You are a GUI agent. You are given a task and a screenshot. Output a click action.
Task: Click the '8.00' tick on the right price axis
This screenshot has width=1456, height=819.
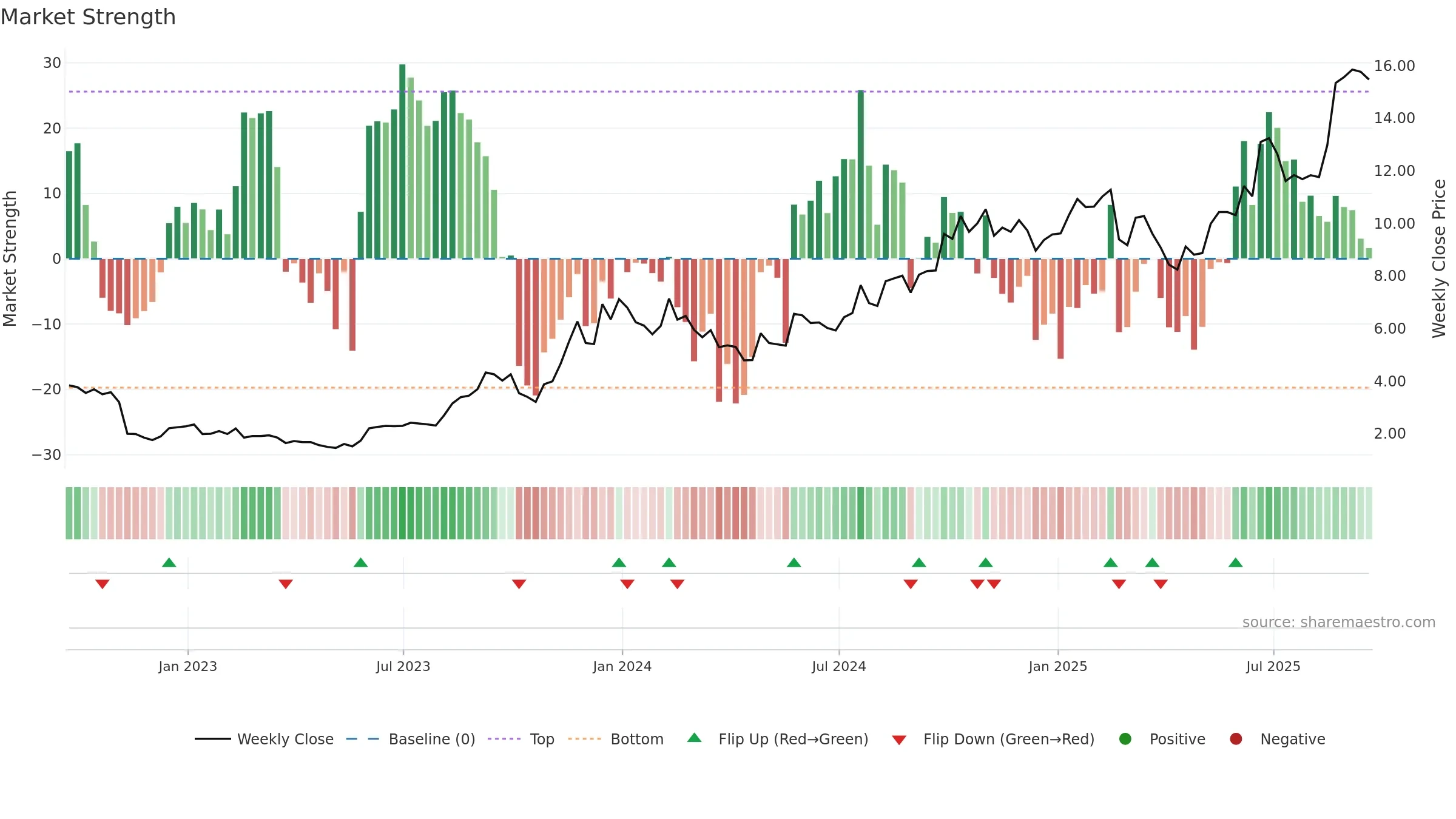coord(1390,276)
